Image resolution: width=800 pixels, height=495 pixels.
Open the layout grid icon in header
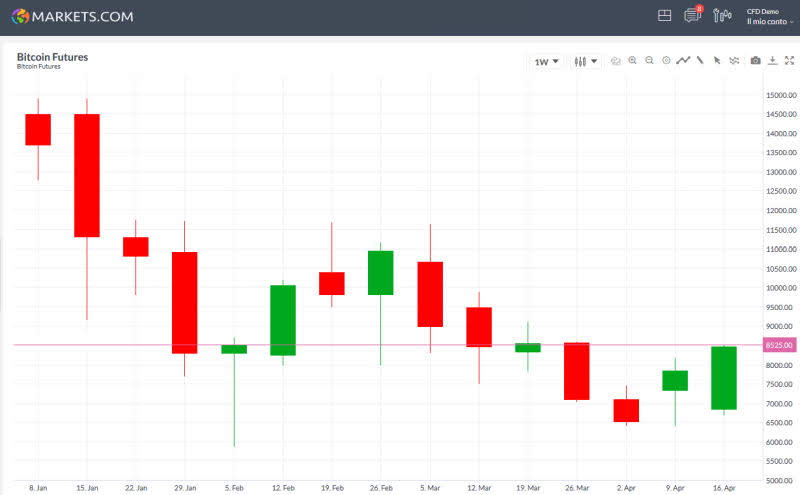[664, 16]
